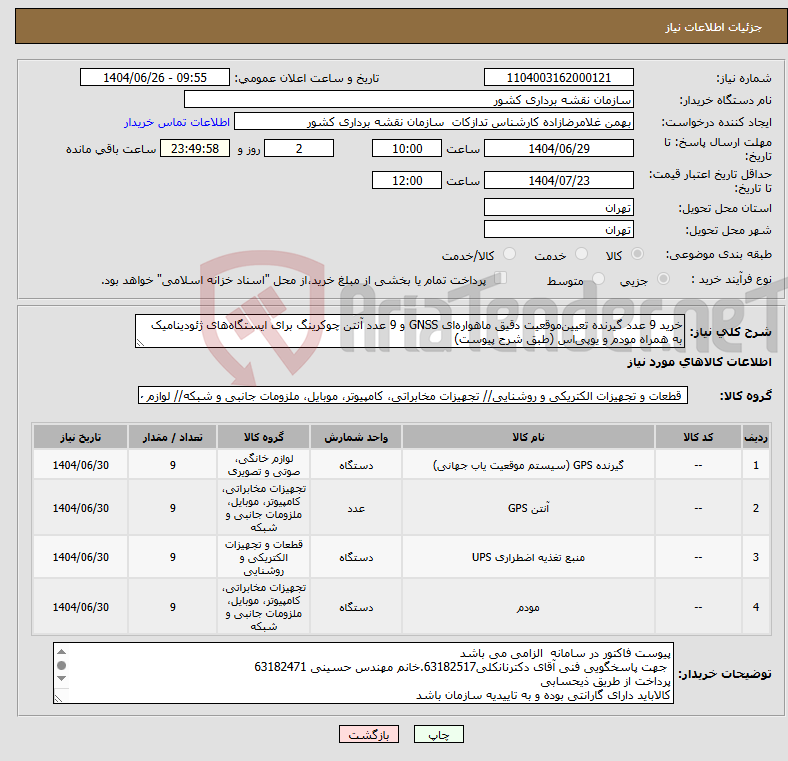Select the خدمت radio button
The width and height of the screenshot is (788, 761).
click(581, 254)
